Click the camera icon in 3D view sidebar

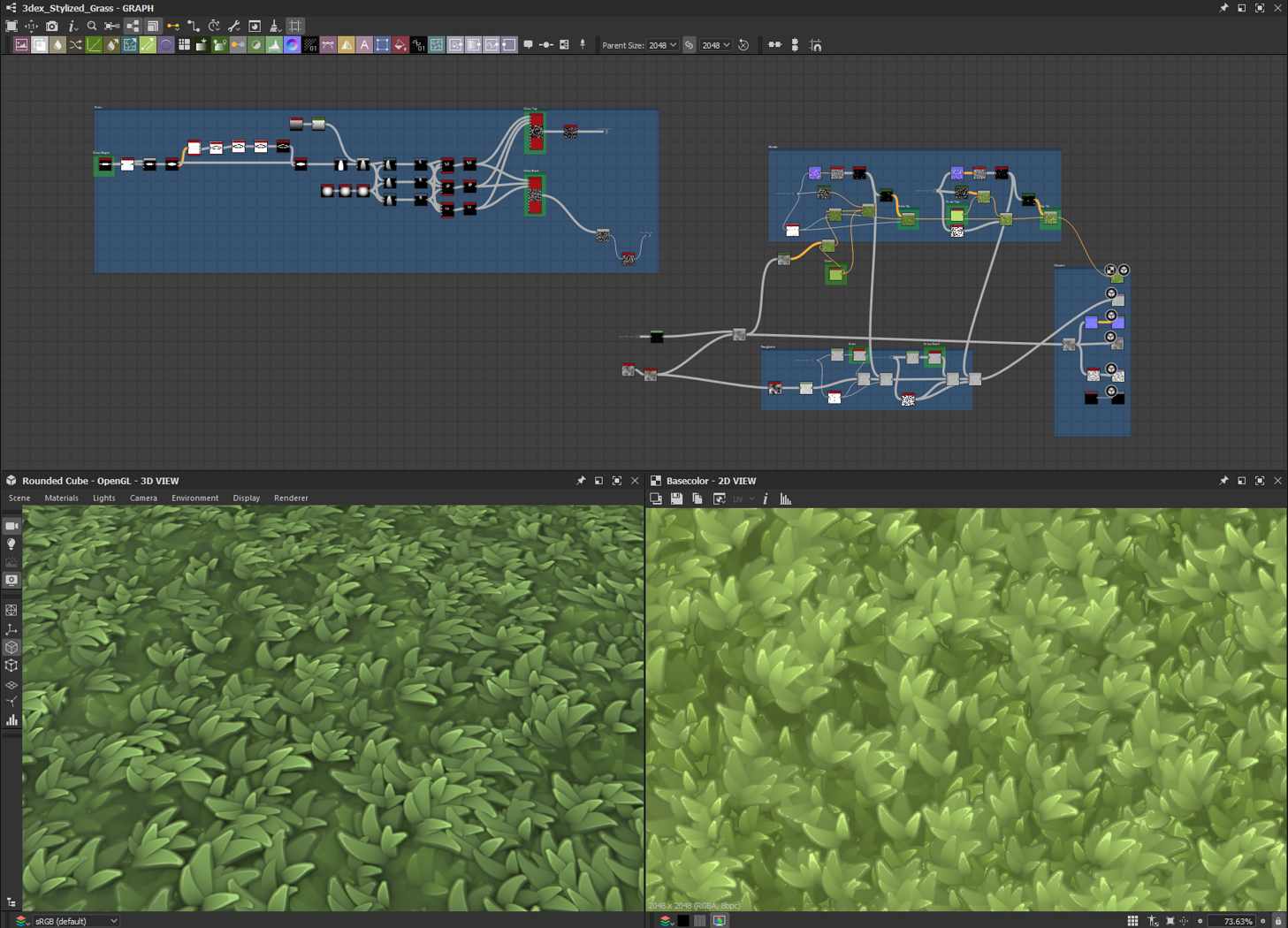pyautogui.click(x=11, y=526)
